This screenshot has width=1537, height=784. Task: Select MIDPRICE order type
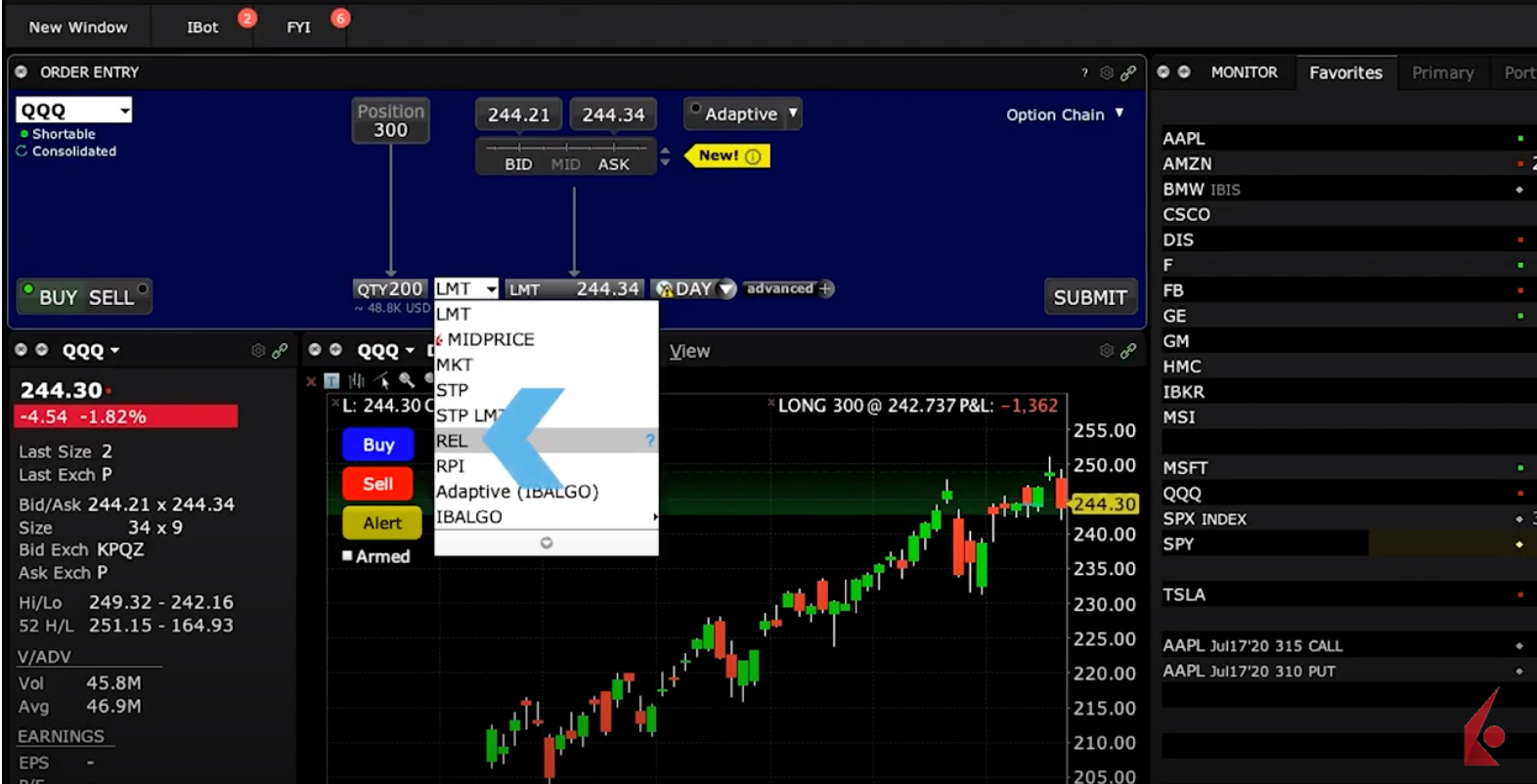[546, 339]
